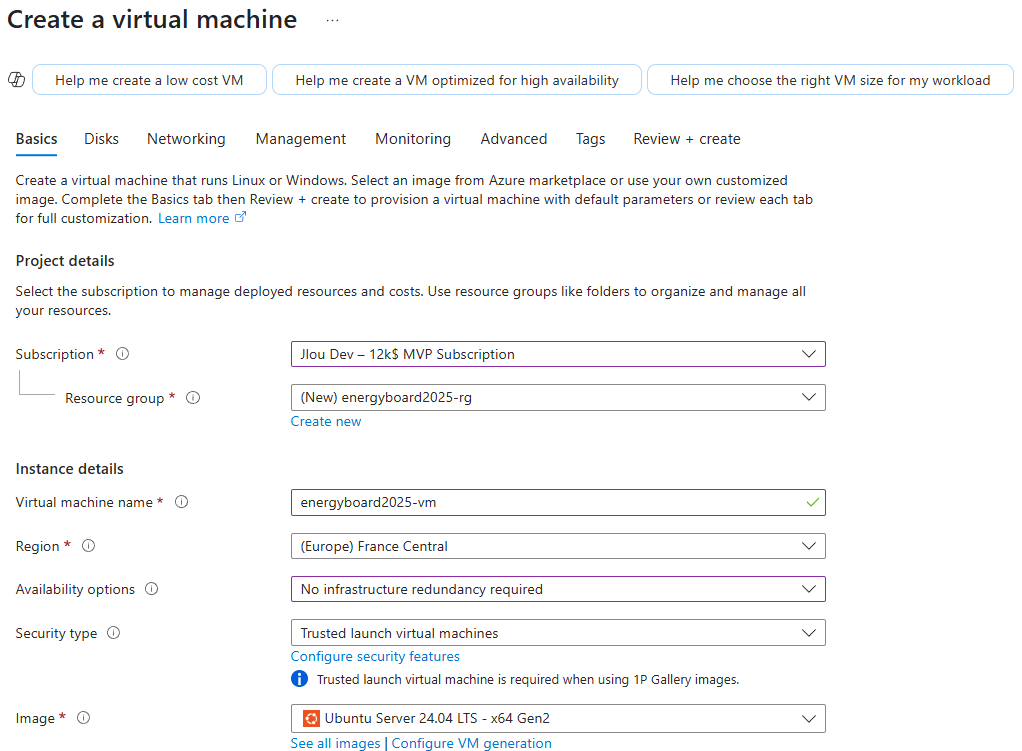The image size is (1022, 751).
Task: Open the Resource group dropdown
Action: click(x=558, y=398)
